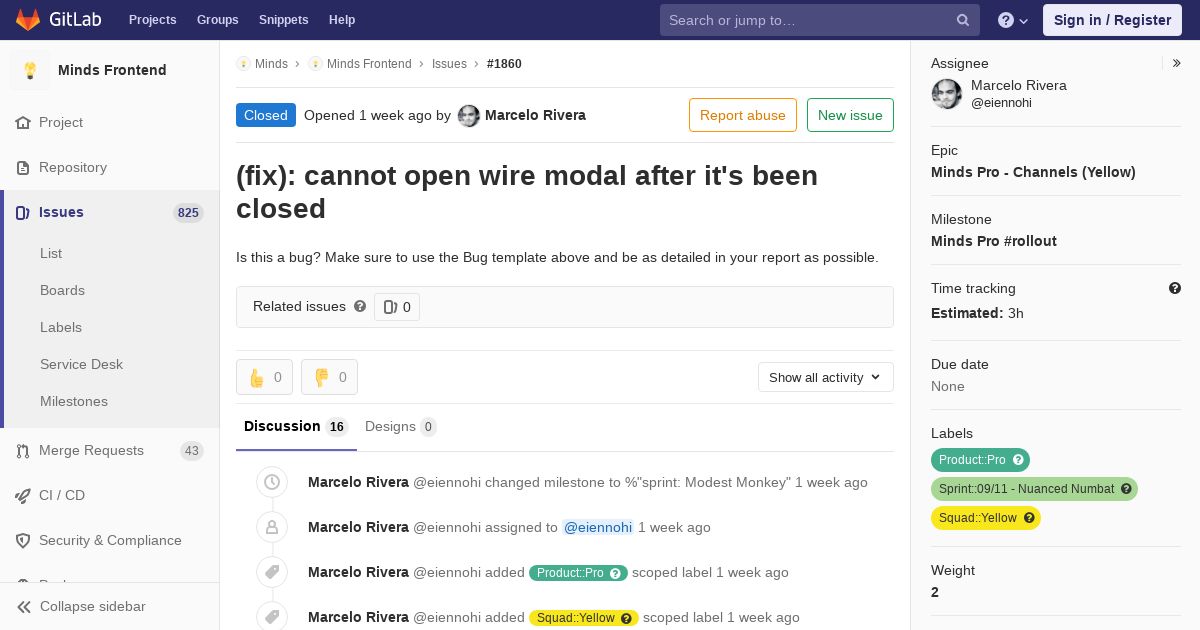
Task: Click the Security & Compliance shield icon
Action: pyautogui.click(x=23, y=540)
